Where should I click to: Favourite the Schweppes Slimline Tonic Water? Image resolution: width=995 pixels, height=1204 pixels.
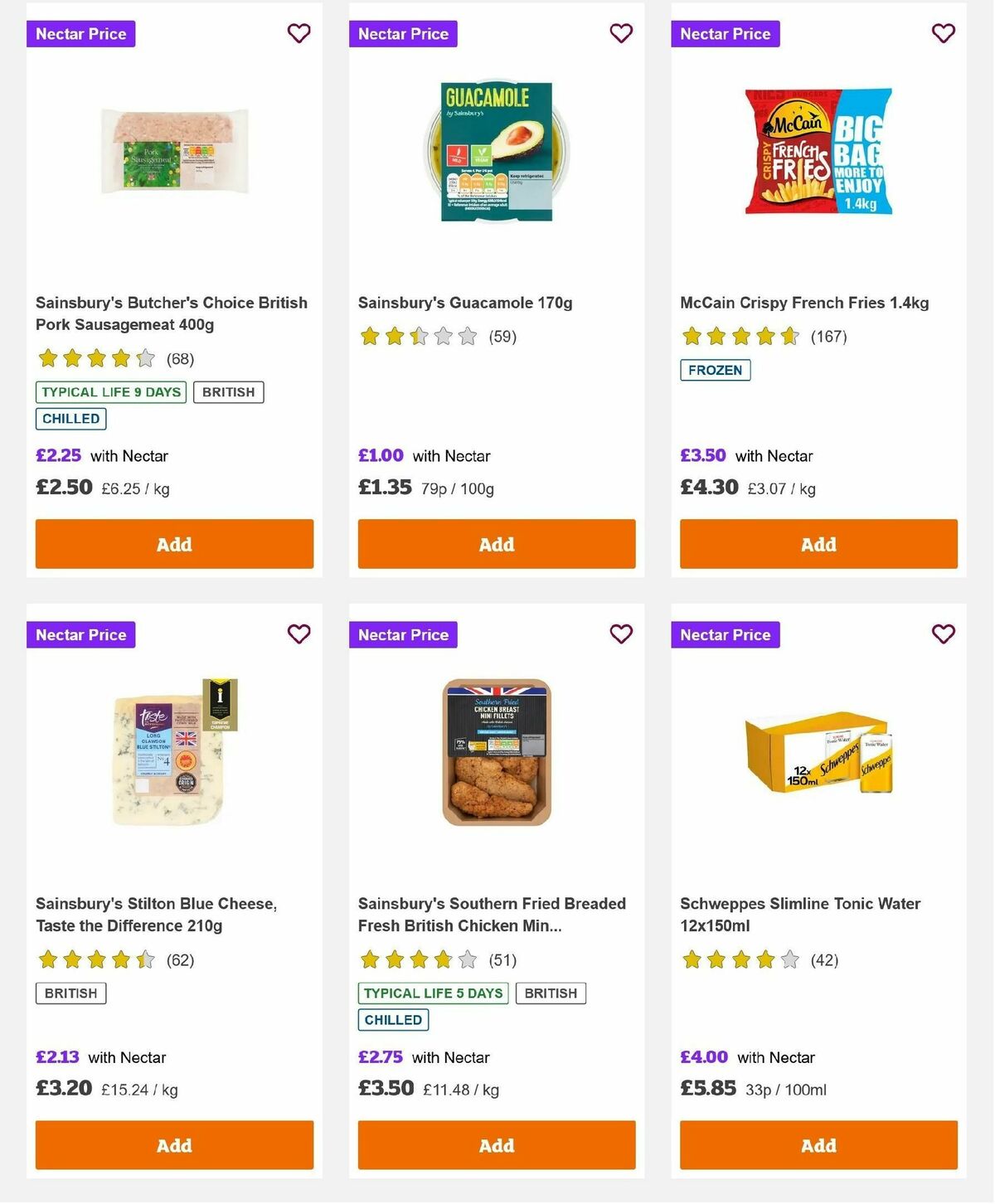coord(943,634)
